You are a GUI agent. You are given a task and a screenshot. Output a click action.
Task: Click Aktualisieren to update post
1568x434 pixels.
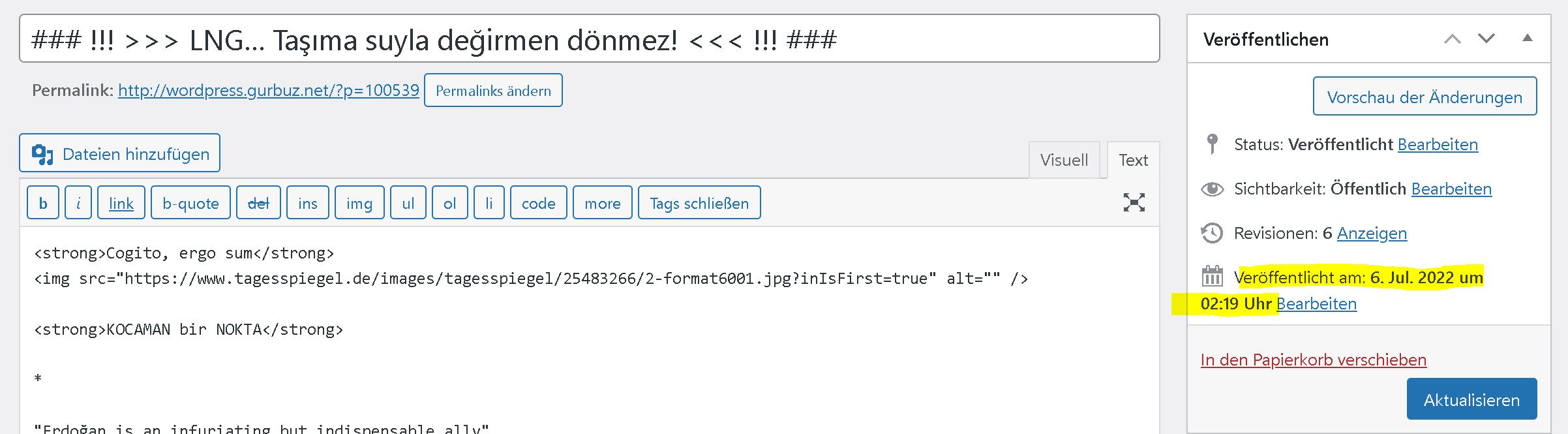coord(1471,399)
